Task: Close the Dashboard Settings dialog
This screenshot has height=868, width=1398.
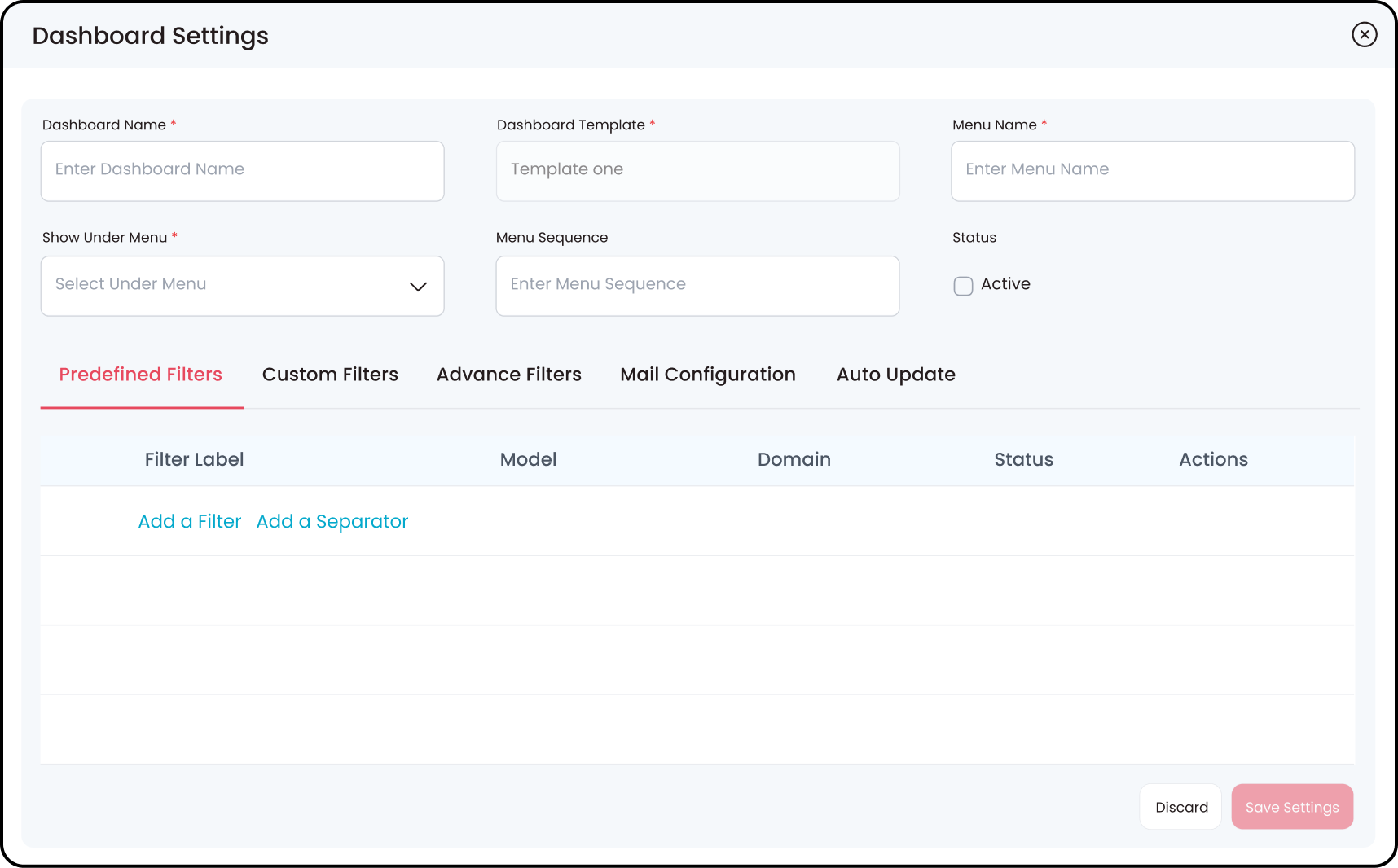Action: 1364,34
